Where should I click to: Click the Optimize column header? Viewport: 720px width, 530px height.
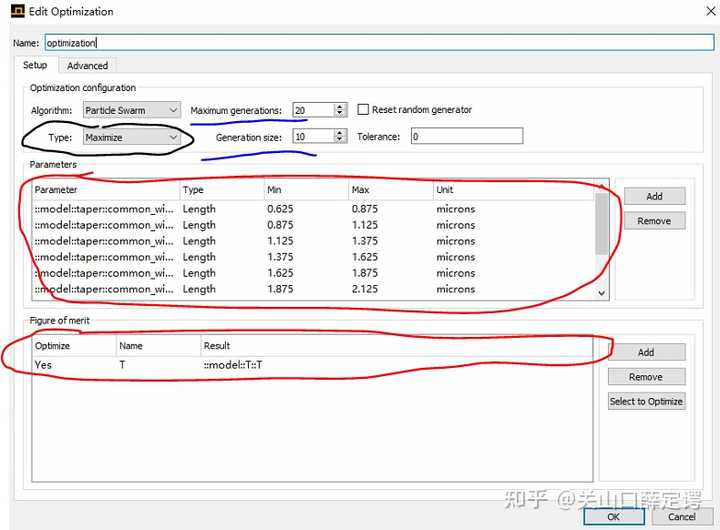pyautogui.click(x=74, y=346)
